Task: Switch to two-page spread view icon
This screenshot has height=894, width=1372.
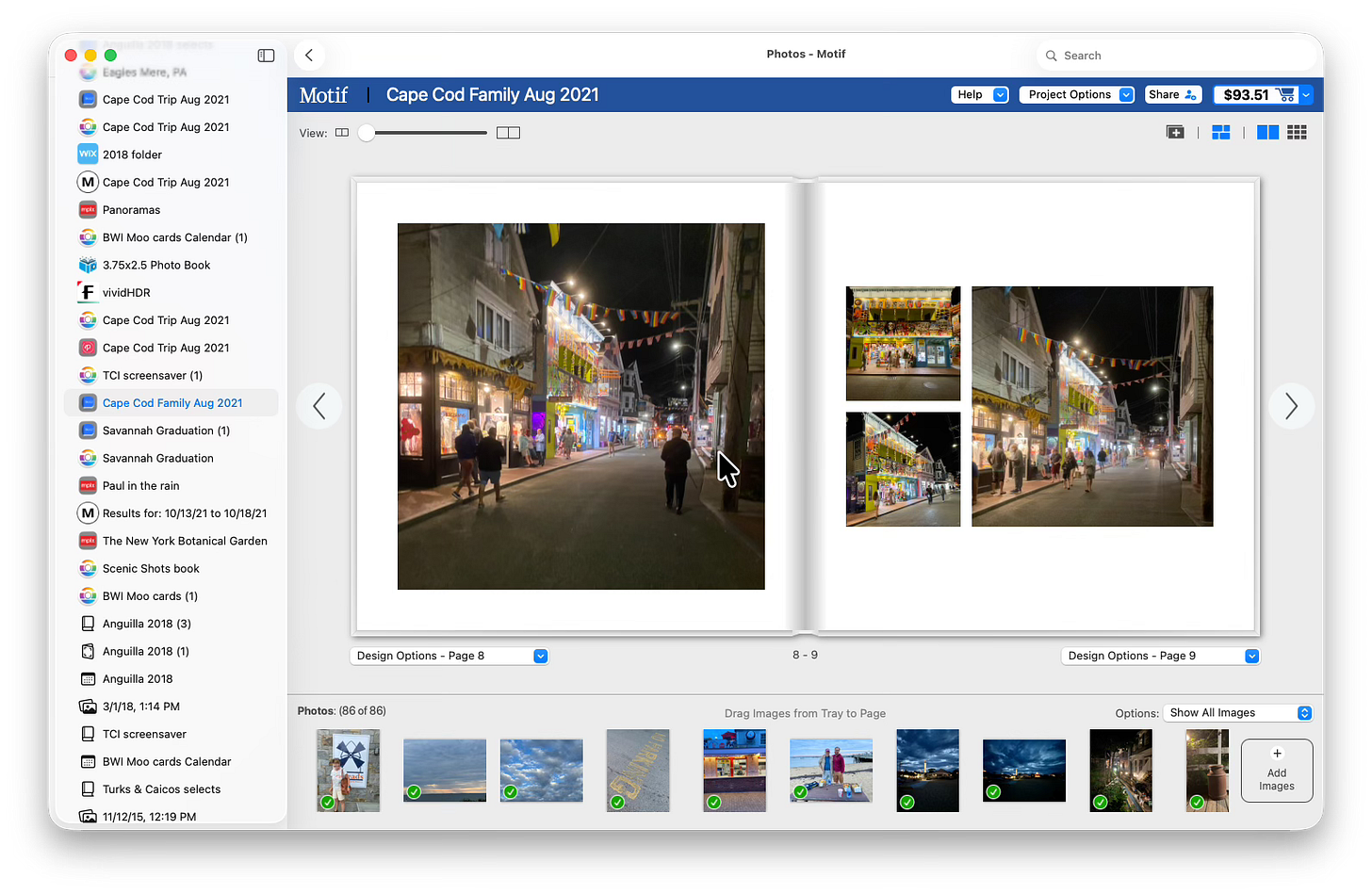Action: (x=1267, y=133)
